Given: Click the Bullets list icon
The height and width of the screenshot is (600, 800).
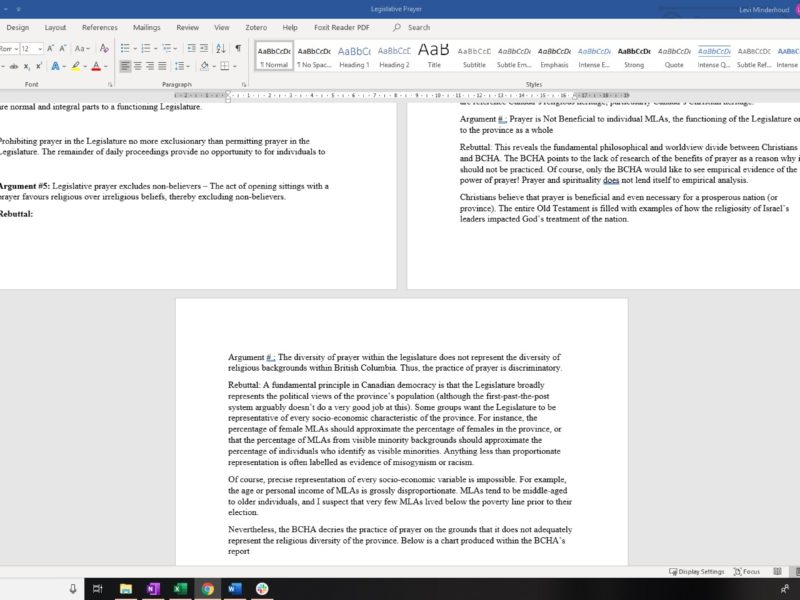Looking at the screenshot, I should [x=125, y=48].
